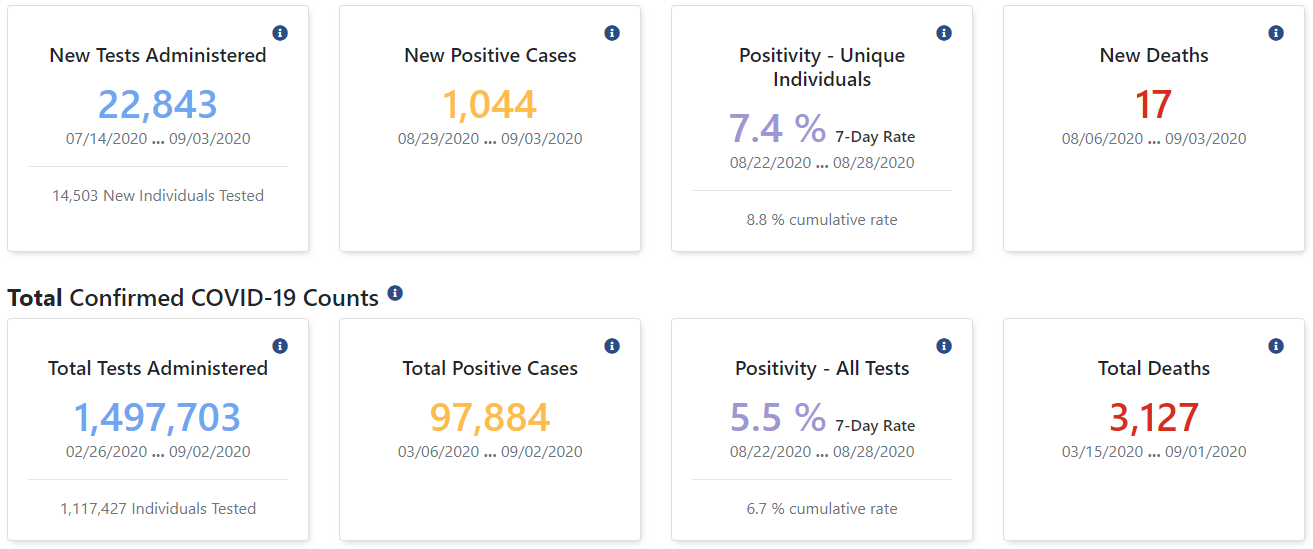Select the 1,497,703 total tests number

pyautogui.click(x=158, y=417)
